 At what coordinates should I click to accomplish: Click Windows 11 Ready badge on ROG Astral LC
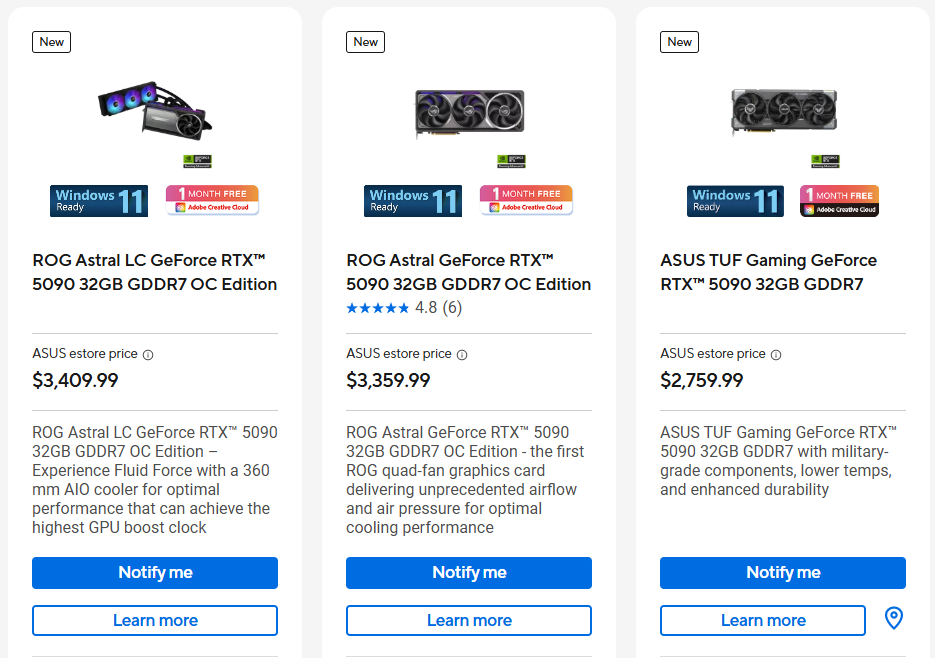point(99,201)
